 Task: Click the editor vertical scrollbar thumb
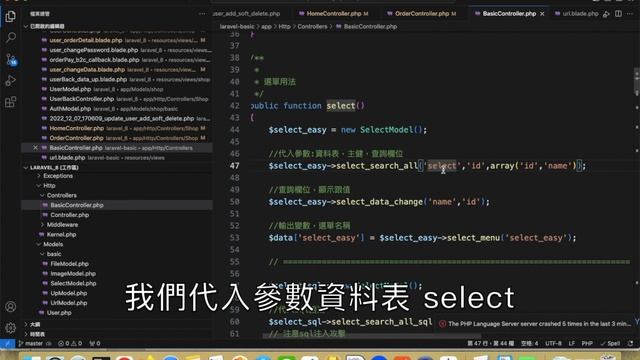(636, 82)
